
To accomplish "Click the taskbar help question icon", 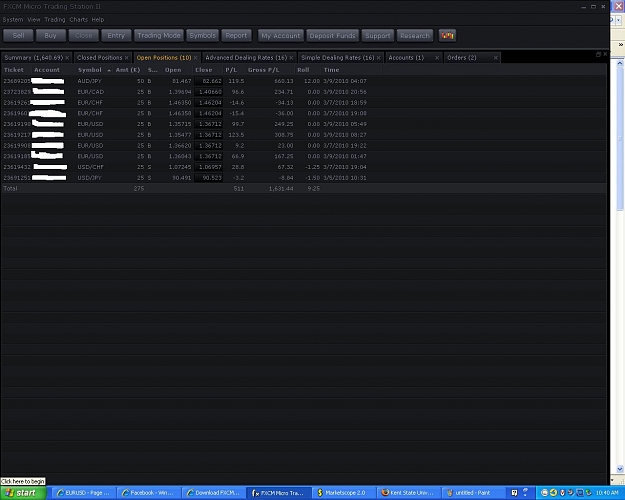I will pyautogui.click(x=514, y=493).
